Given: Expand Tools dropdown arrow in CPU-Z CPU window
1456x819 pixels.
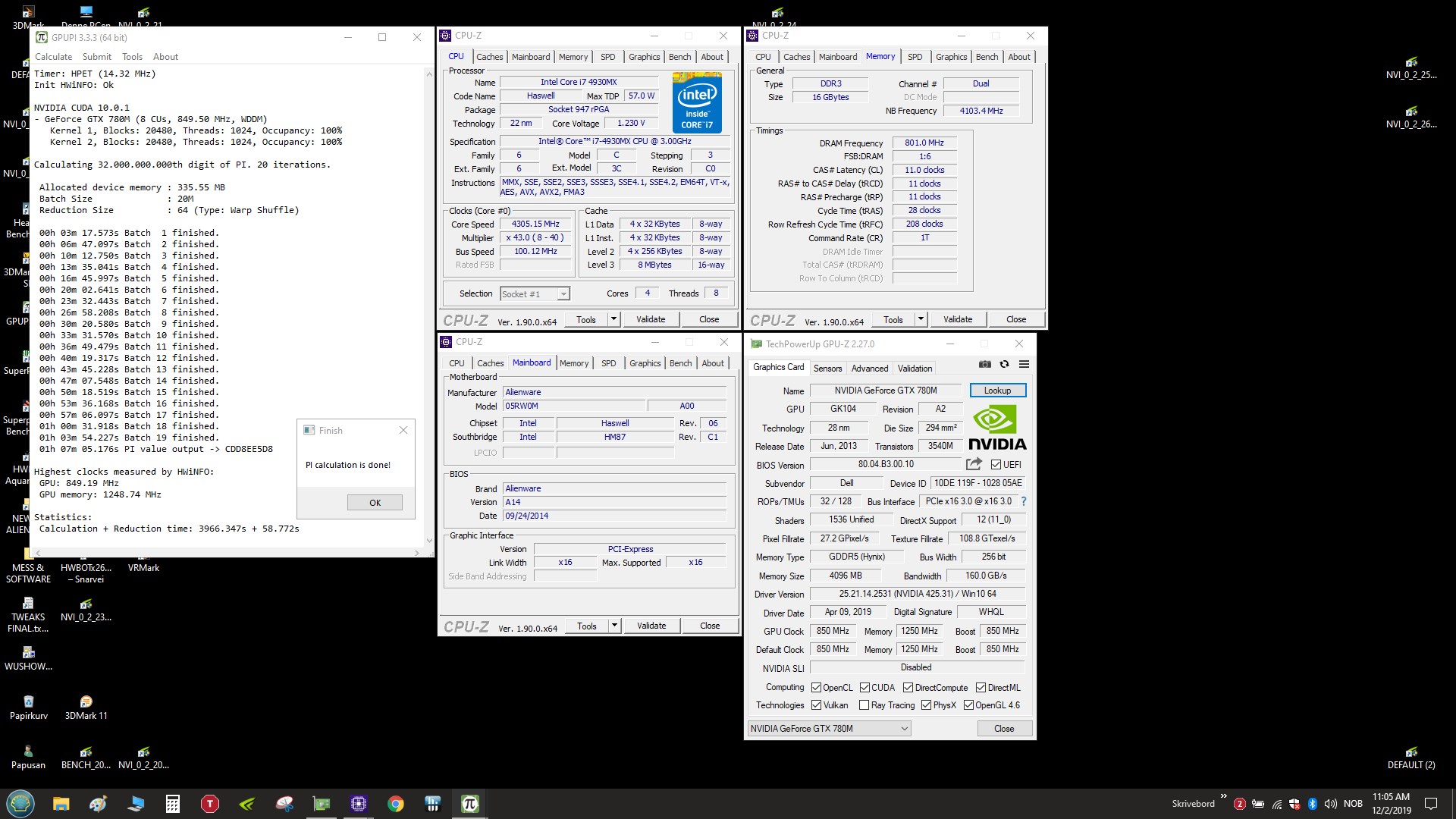Looking at the screenshot, I should pyautogui.click(x=613, y=319).
